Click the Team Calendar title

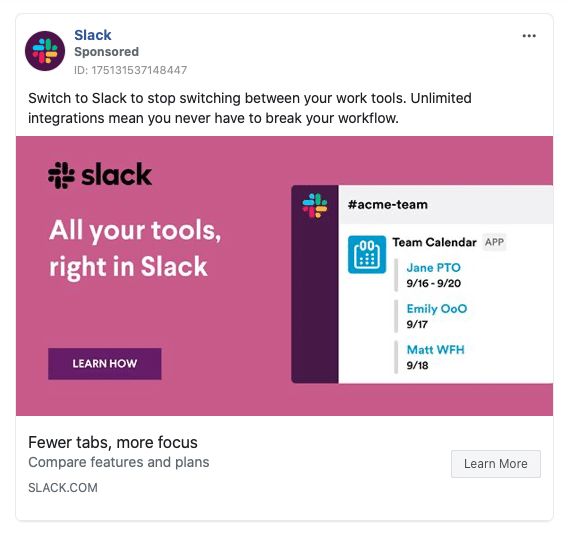[435, 242]
